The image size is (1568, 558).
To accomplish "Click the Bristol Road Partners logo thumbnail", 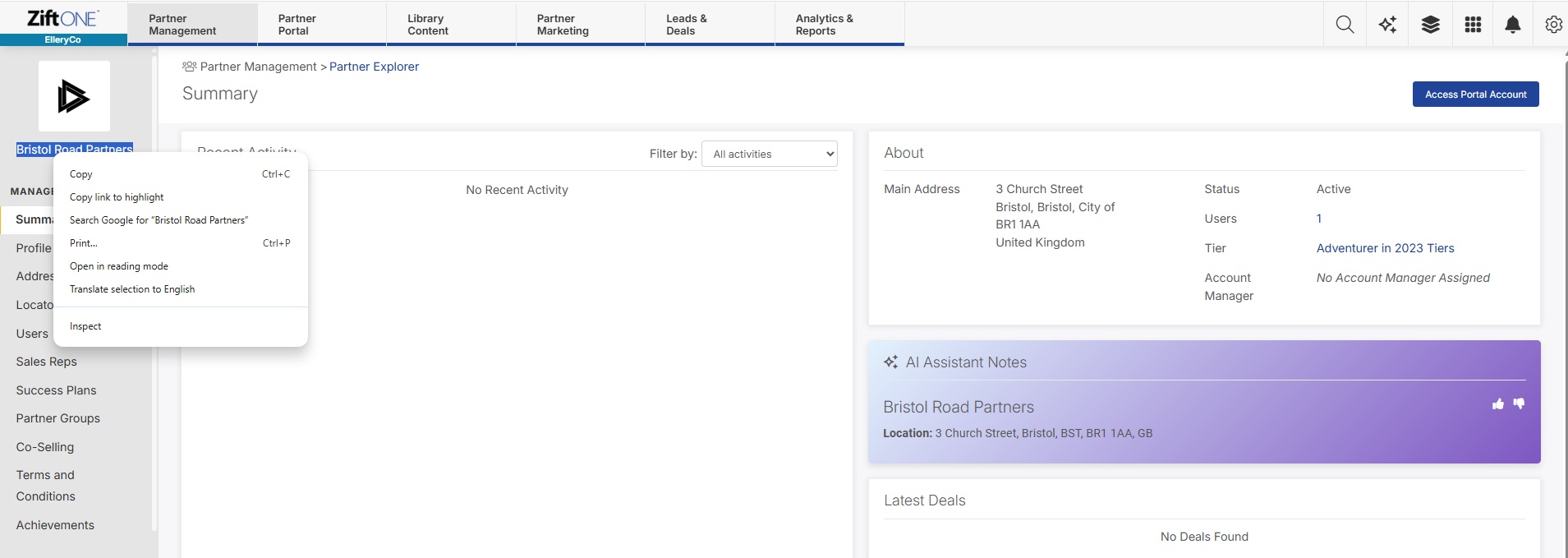I will pos(74,96).
